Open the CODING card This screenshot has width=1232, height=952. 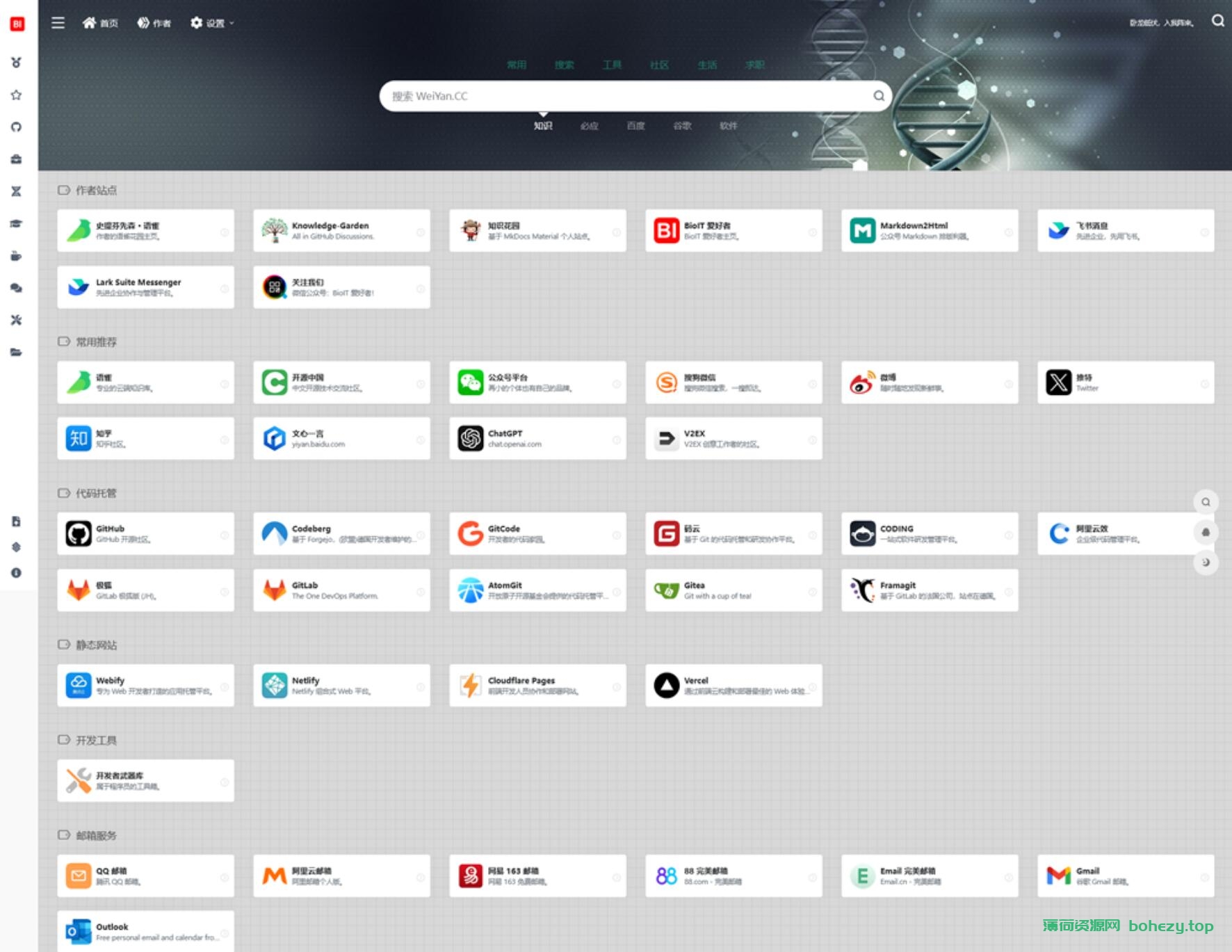point(930,534)
